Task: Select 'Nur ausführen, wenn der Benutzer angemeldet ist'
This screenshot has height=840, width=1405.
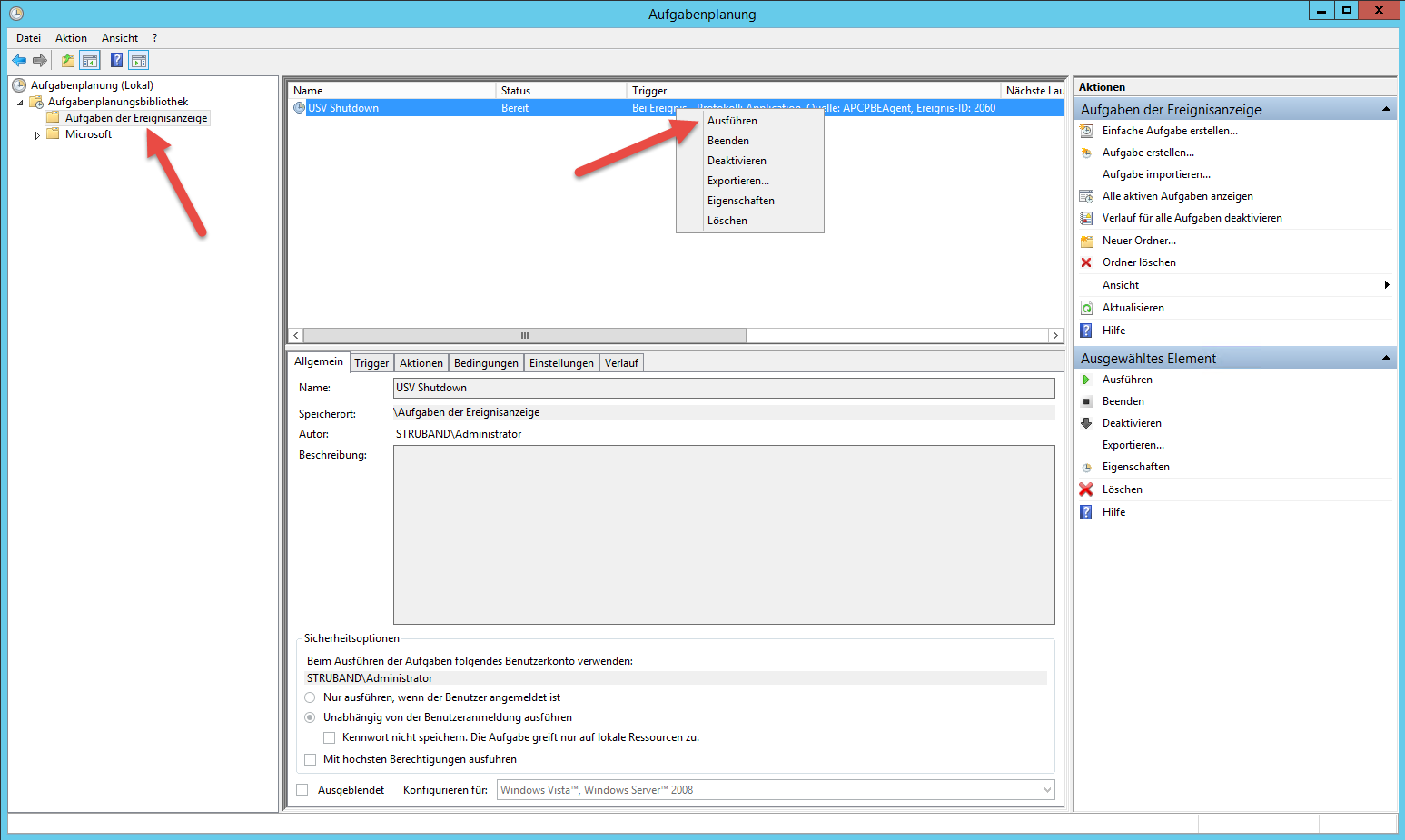Action: click(x=311, y=697)
